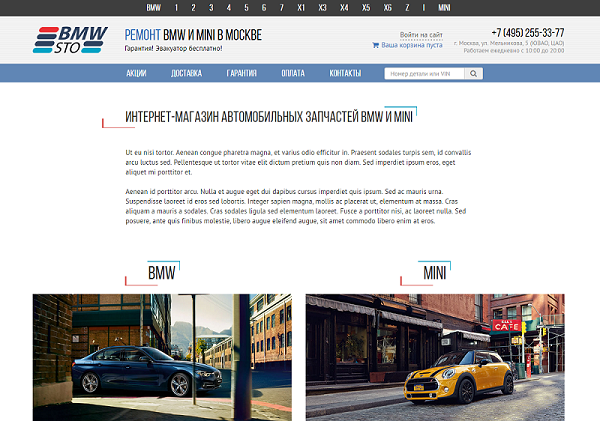The image size is (600, 421).
Task: Open the Ваша корзина пуста cart link
Action: (x=412, y=45)
